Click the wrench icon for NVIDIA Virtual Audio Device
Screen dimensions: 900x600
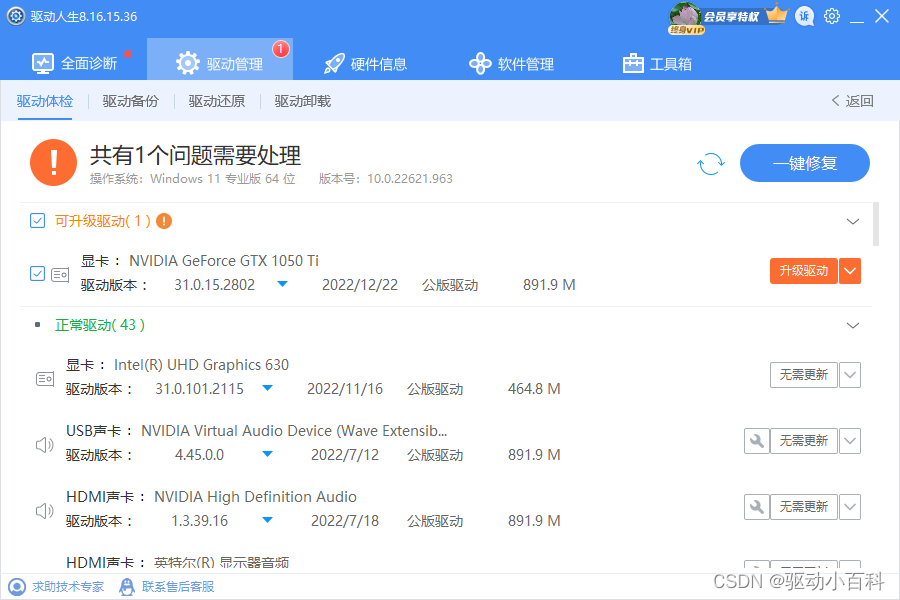(x=757, y=441)
